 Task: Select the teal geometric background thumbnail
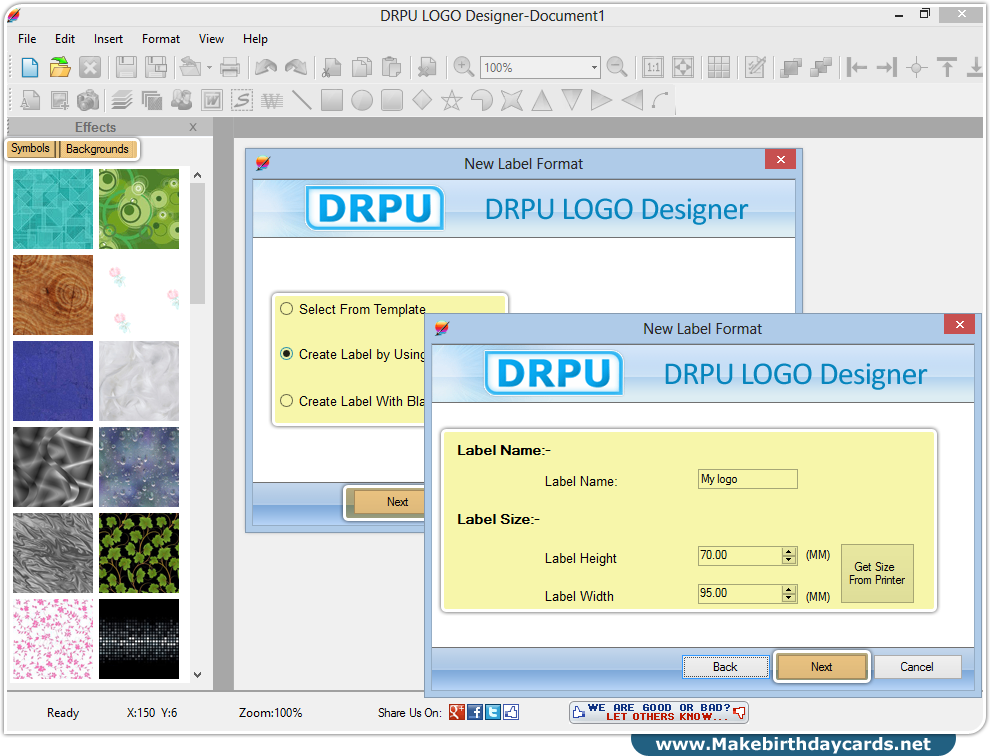53,208
